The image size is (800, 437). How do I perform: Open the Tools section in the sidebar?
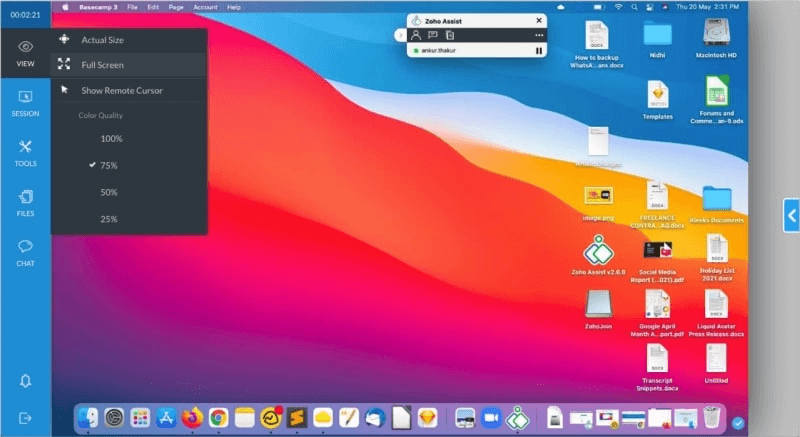(25, 152)
